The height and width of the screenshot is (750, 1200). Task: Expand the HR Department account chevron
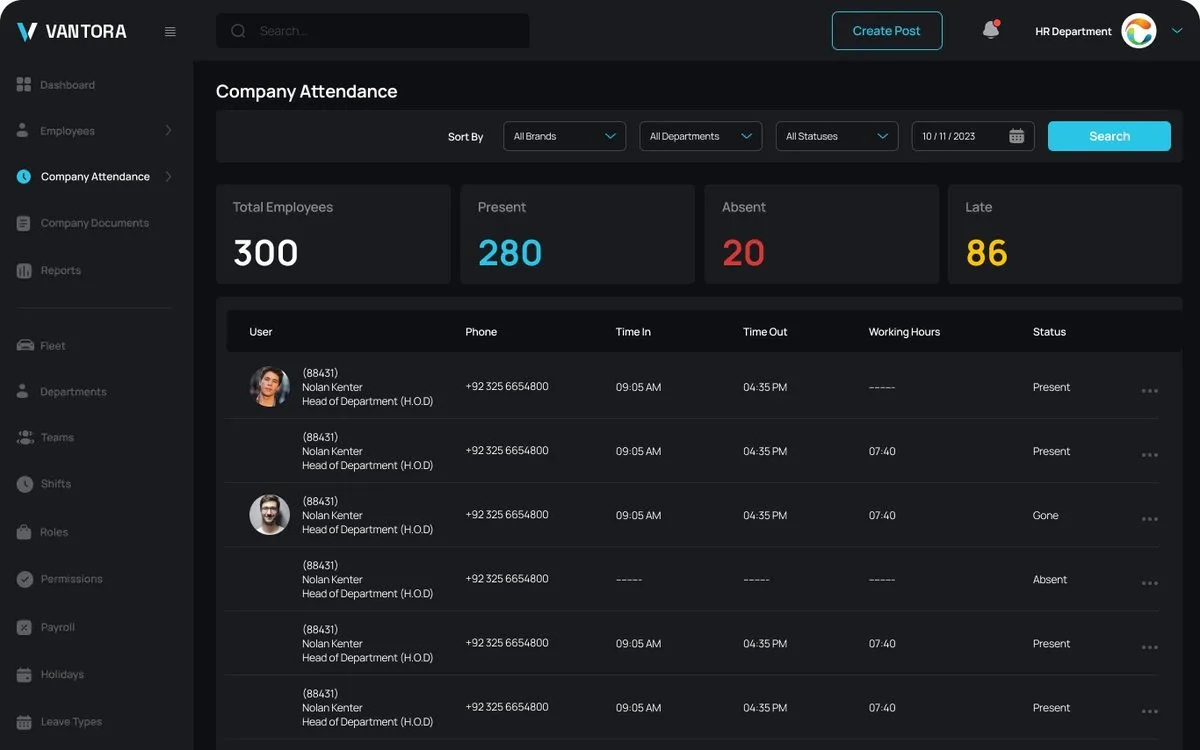1176,31
